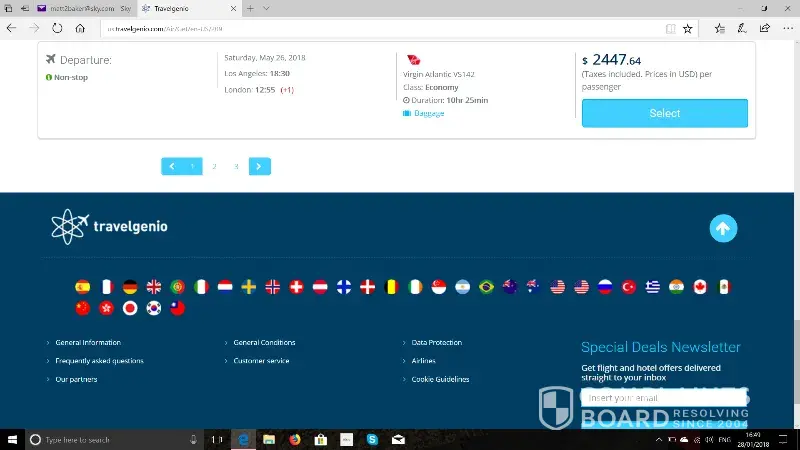Click the browser address bar
Viewport: 800px width, 450px height.
click(383, 29)
